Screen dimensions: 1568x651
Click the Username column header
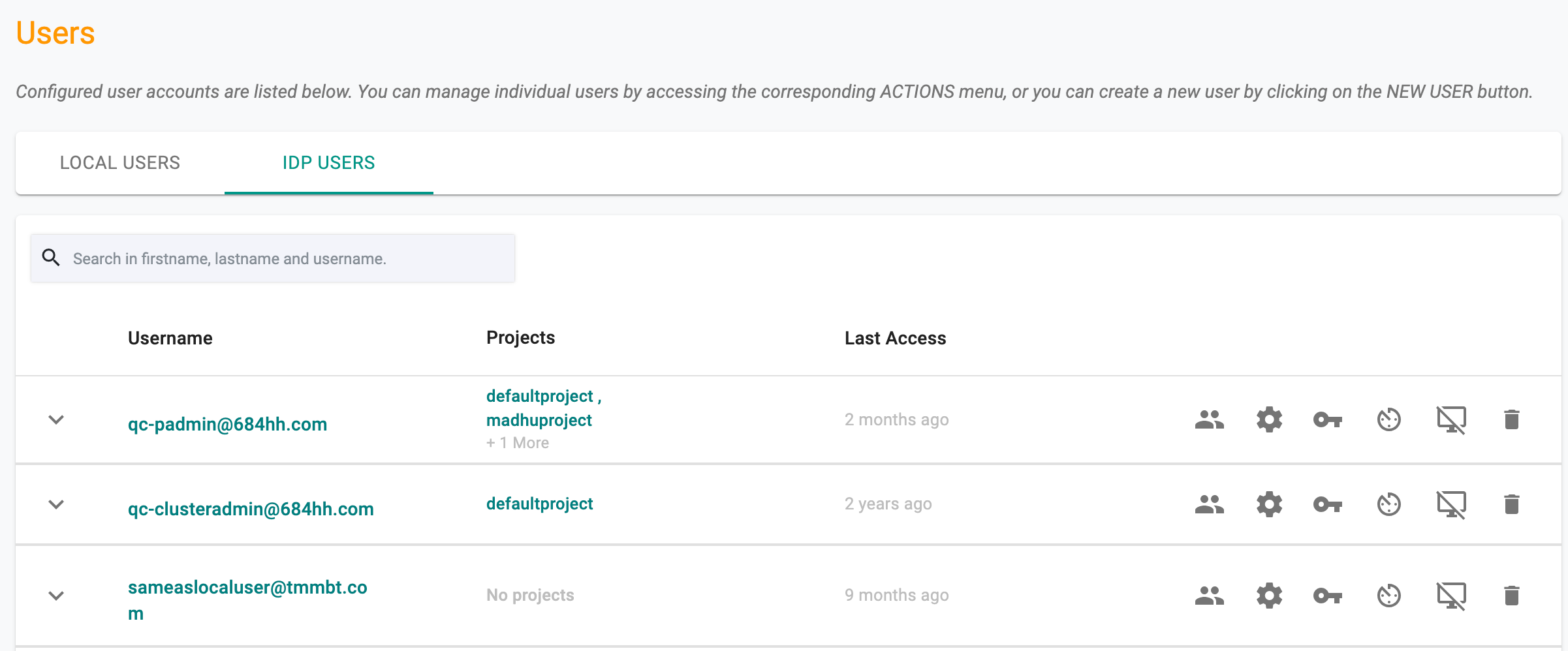point(170,338)
